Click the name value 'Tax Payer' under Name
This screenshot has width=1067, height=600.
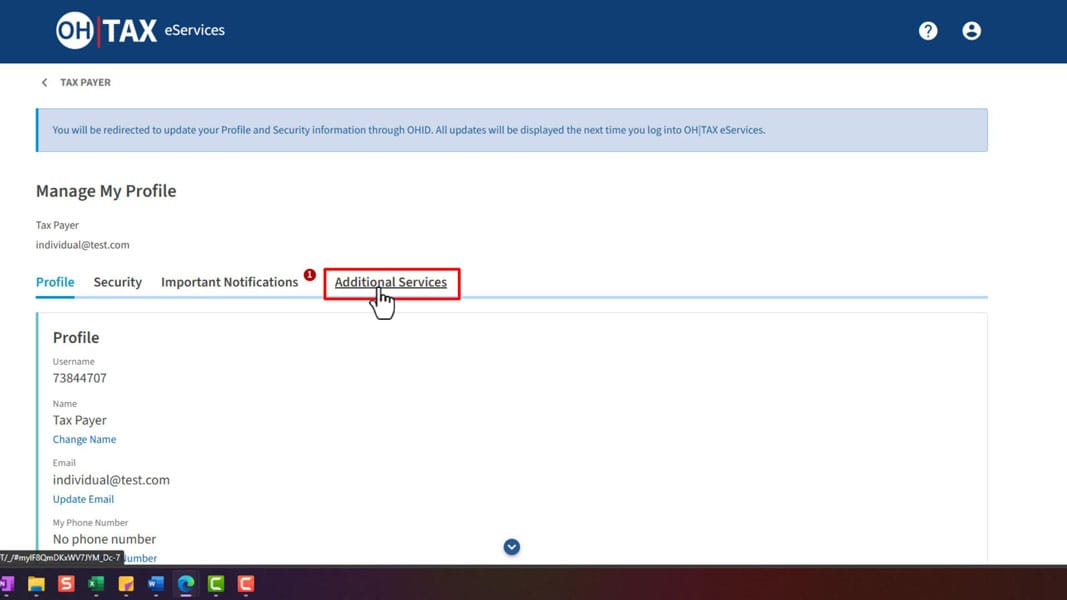point(80,420)
